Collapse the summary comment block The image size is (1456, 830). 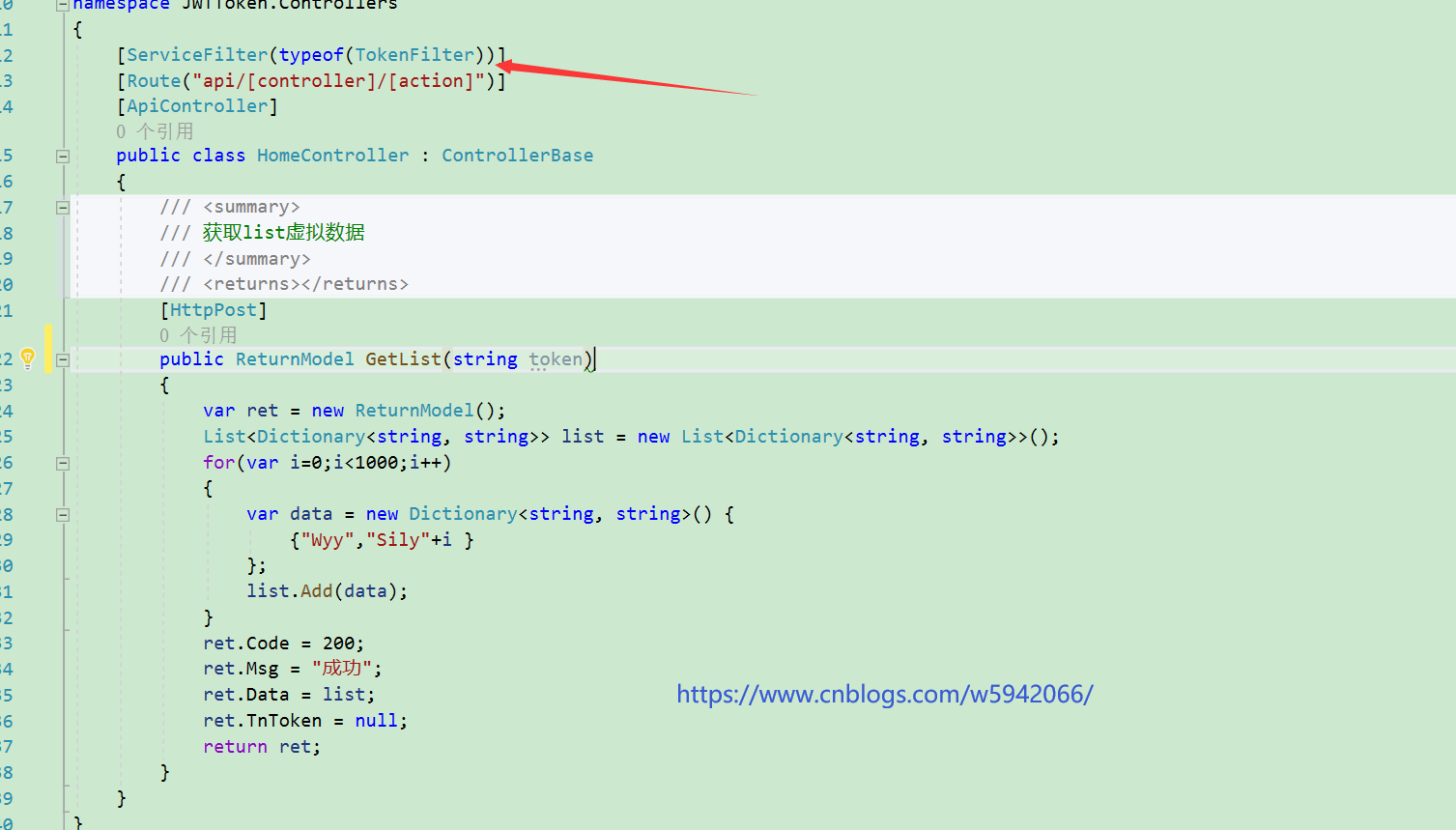click(x=63, y=208)
